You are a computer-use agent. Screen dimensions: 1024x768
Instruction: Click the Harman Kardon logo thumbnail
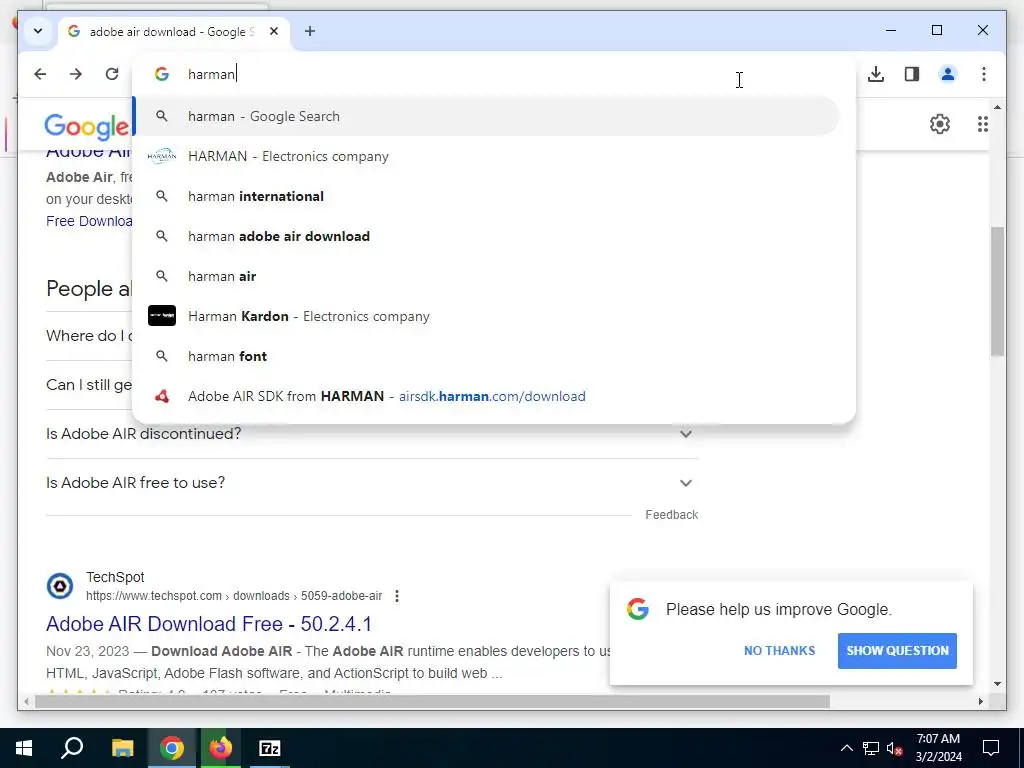coord(161,316)
